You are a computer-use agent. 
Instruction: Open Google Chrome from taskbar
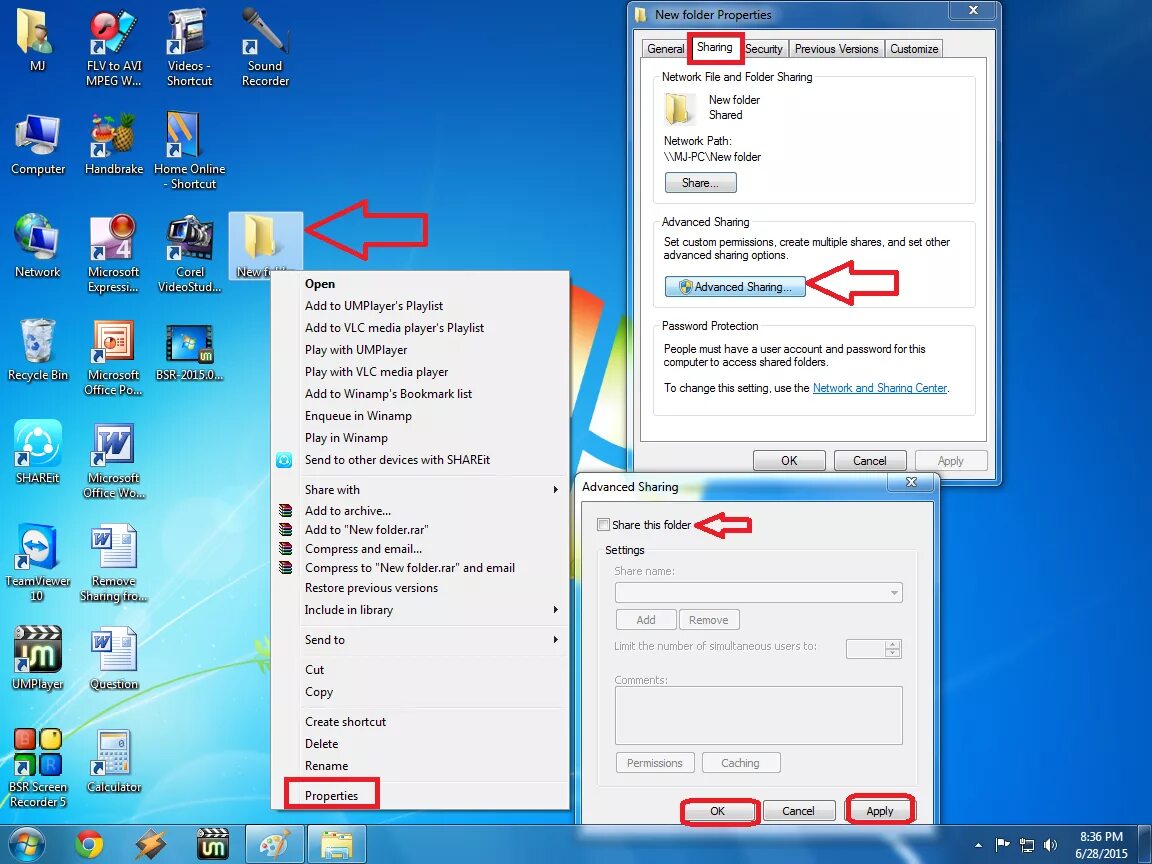89,845
